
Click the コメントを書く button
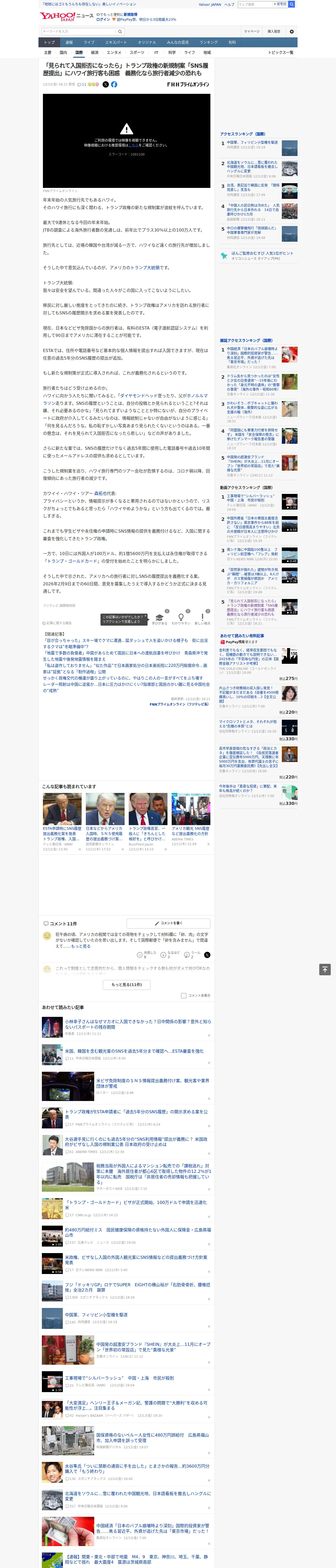[168, 923]
